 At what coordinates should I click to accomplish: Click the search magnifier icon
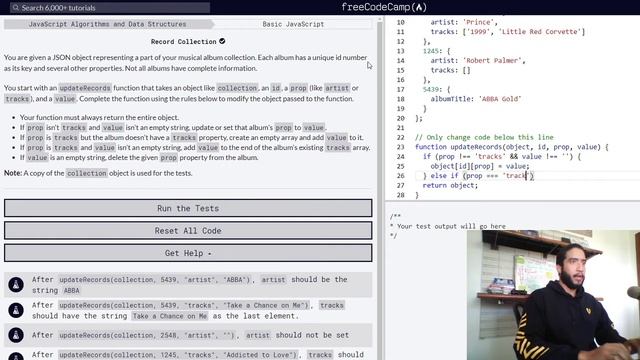click(16, 8)
